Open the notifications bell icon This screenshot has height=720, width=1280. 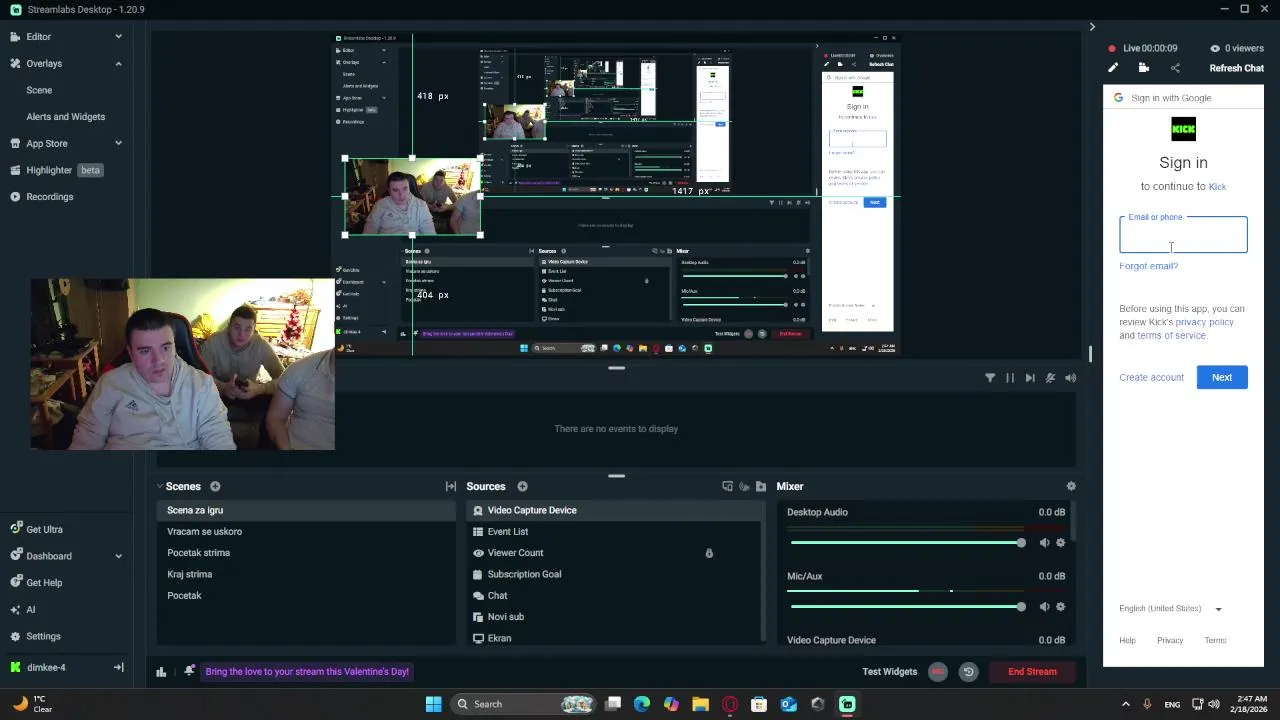click(189, 672)
